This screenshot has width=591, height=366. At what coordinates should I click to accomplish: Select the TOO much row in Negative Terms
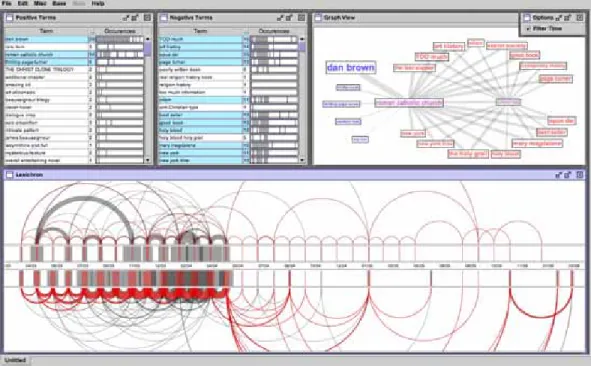point(229,39)
